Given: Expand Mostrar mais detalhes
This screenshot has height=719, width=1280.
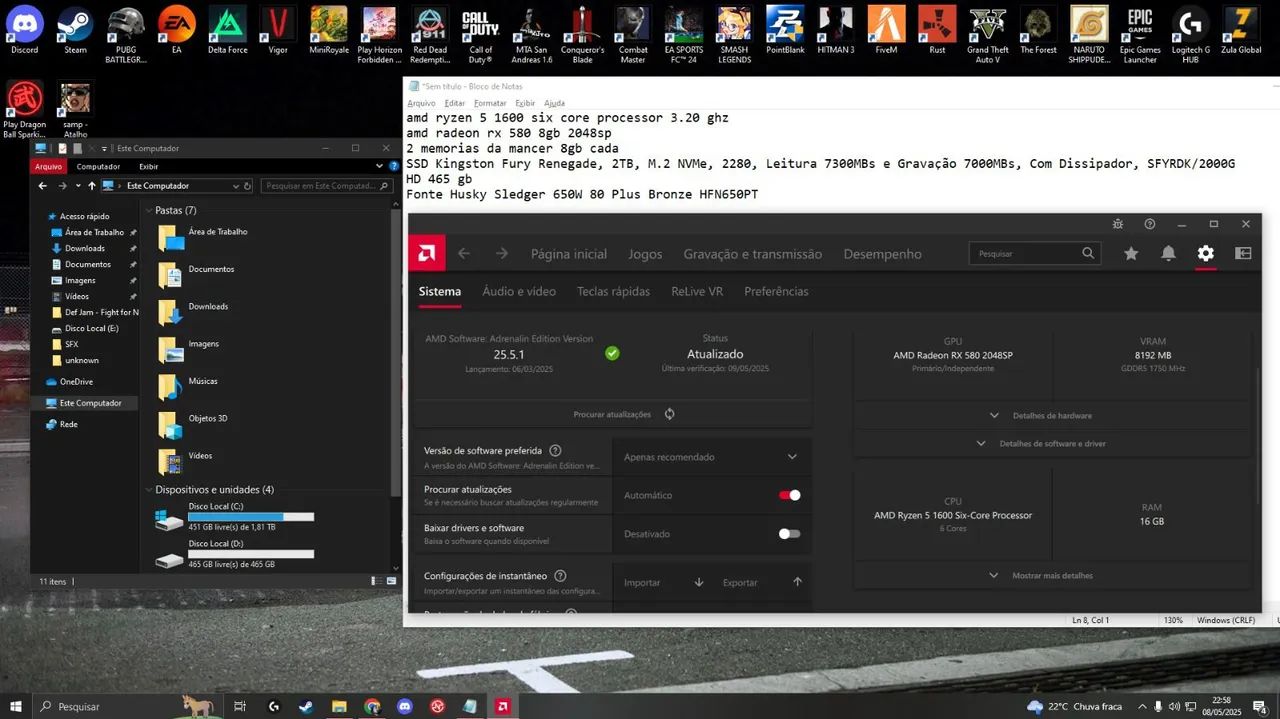Looking at the screenshot, I should pyautogui.click(x=1052, y=575).
